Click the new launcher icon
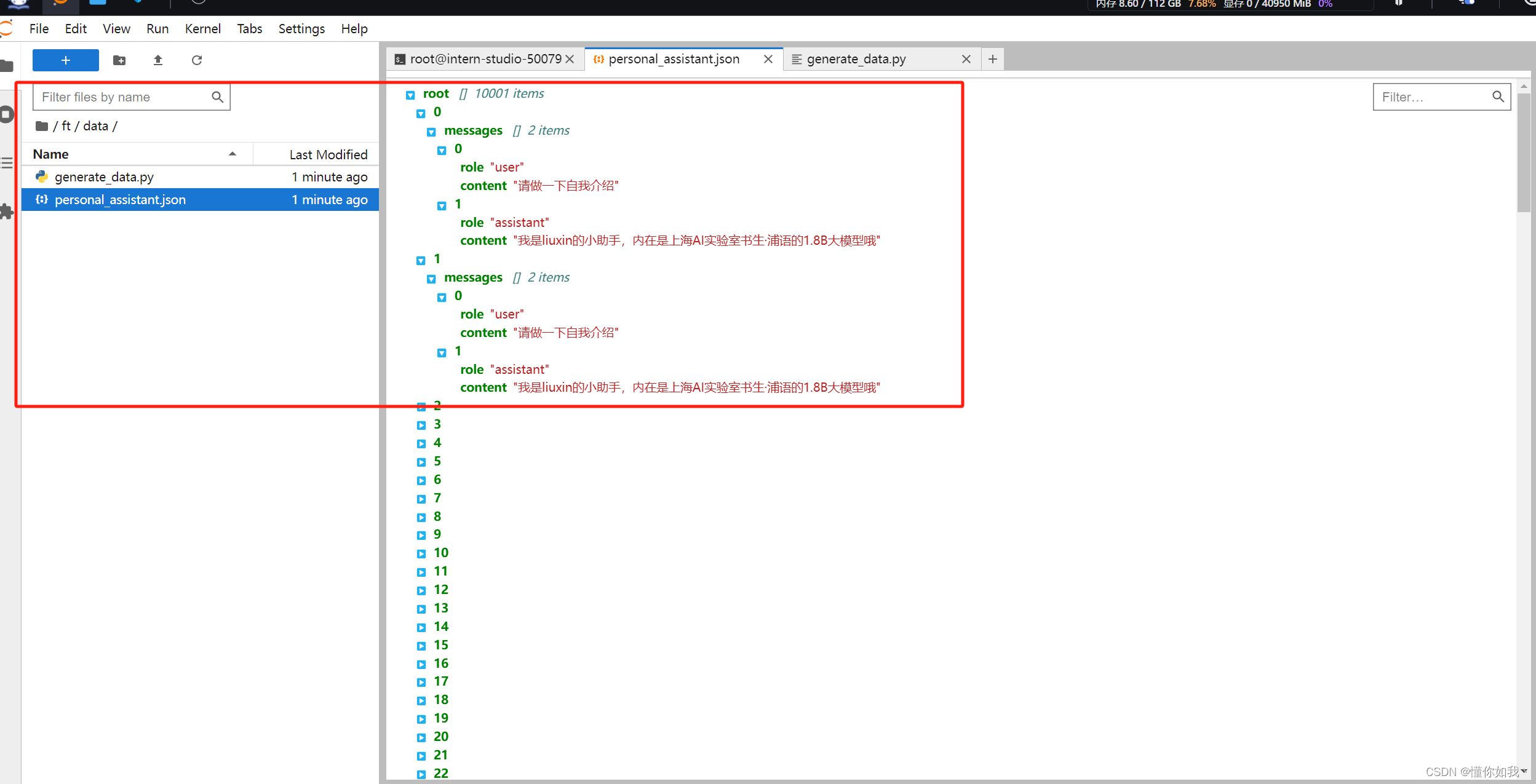1536x784 pixels. pyautogui.click(x=65, y=60)
